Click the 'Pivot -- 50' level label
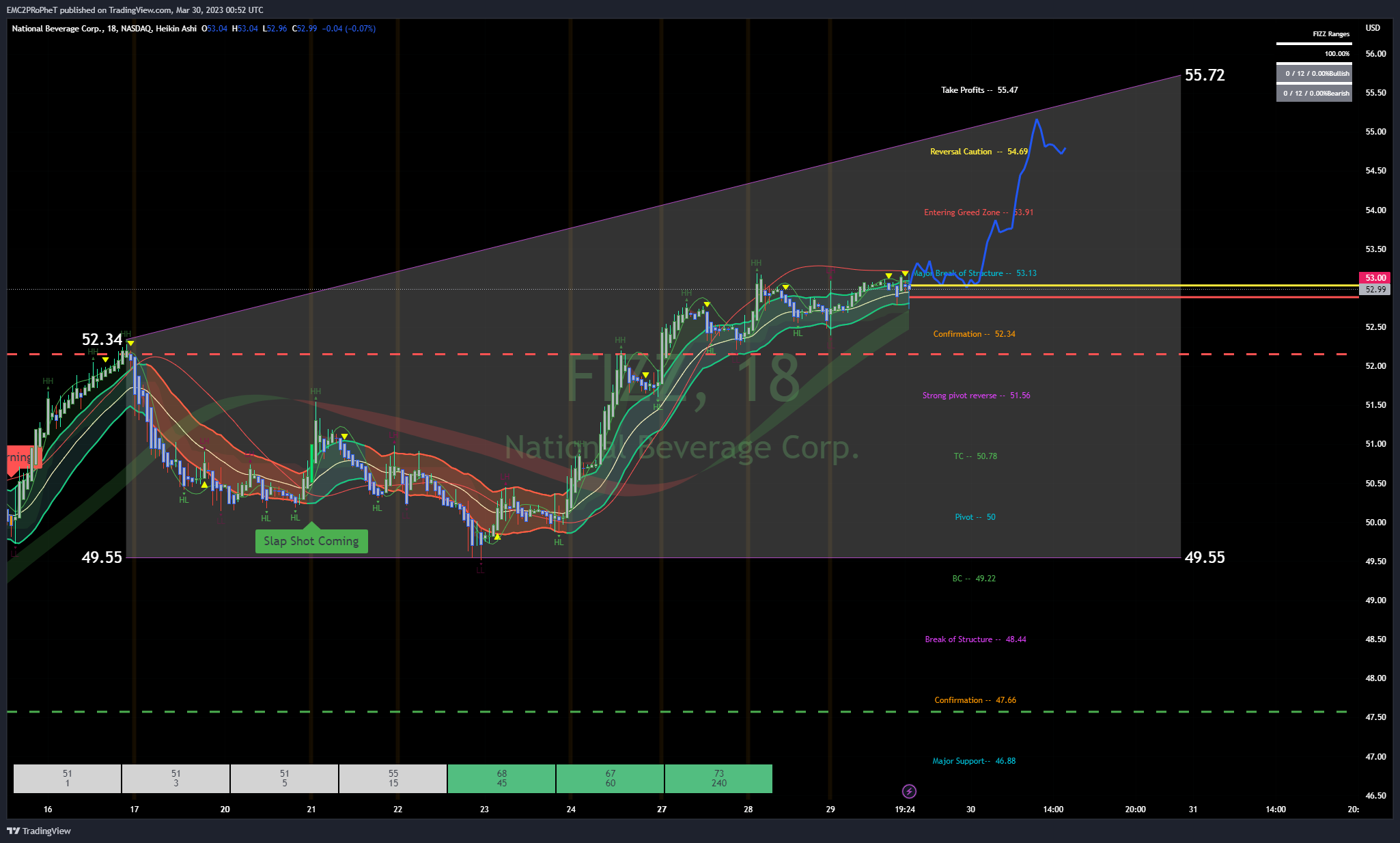 pos(975,517)
